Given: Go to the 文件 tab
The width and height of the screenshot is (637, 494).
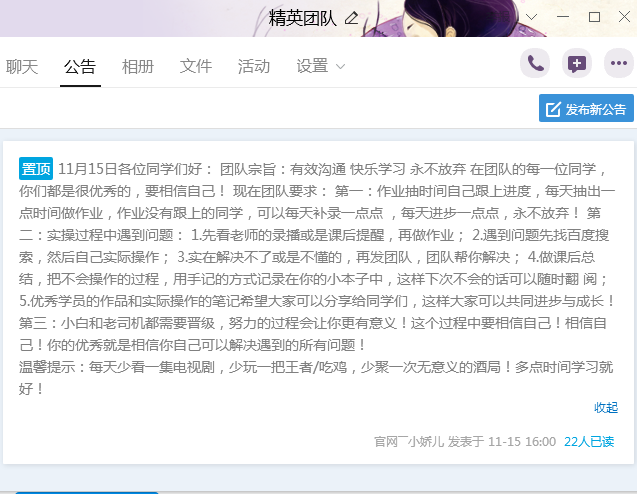Looking at the screenshot, I should (x=196, y=66).
